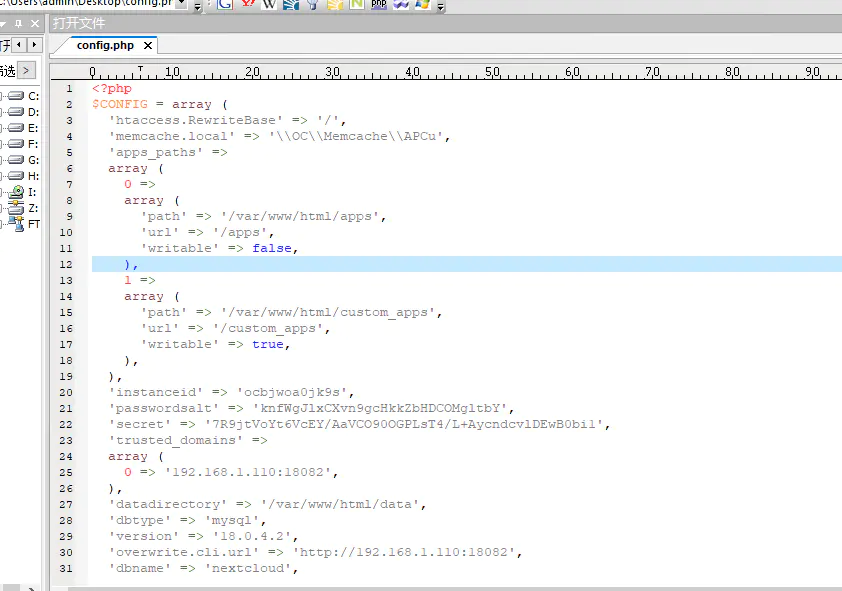Screen dimensions: 842x591
Task: Click the 'ocbjwoa0jk9s' value
Action: coord(292,392)
